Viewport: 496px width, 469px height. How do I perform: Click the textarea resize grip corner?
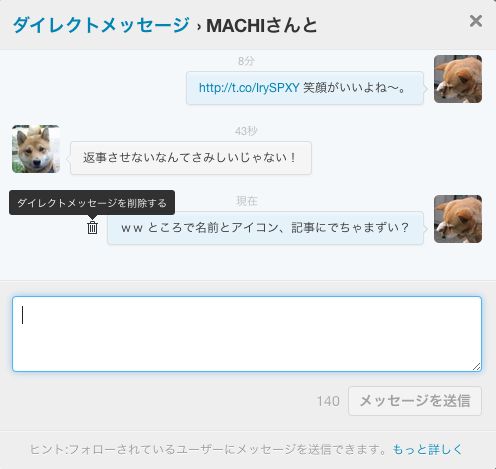(x=477, y=367)
